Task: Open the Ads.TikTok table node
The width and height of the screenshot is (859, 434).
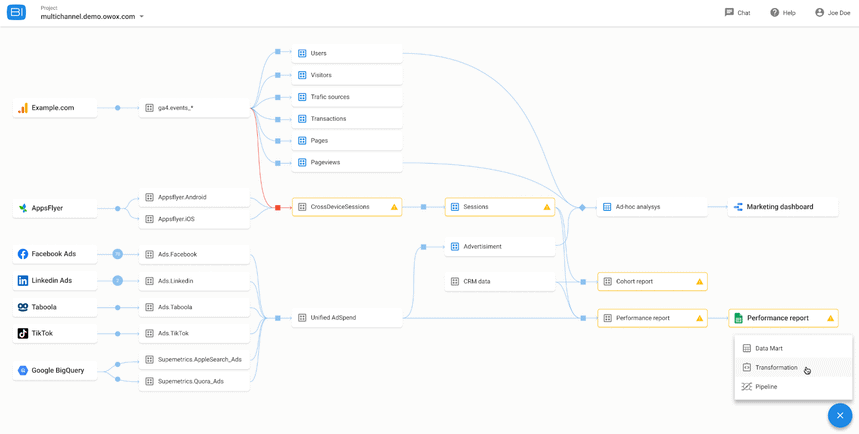Action: [194, 333]
